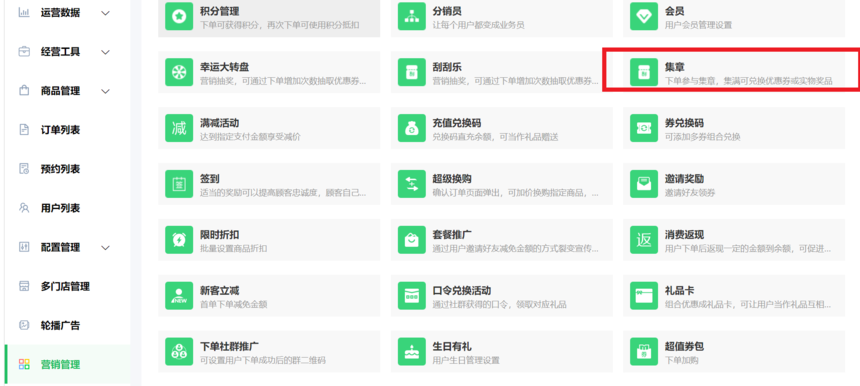Click the description '让每个用户都变成业务员'
The height and width of the screenshot is (386, 860).
(478, 25)
